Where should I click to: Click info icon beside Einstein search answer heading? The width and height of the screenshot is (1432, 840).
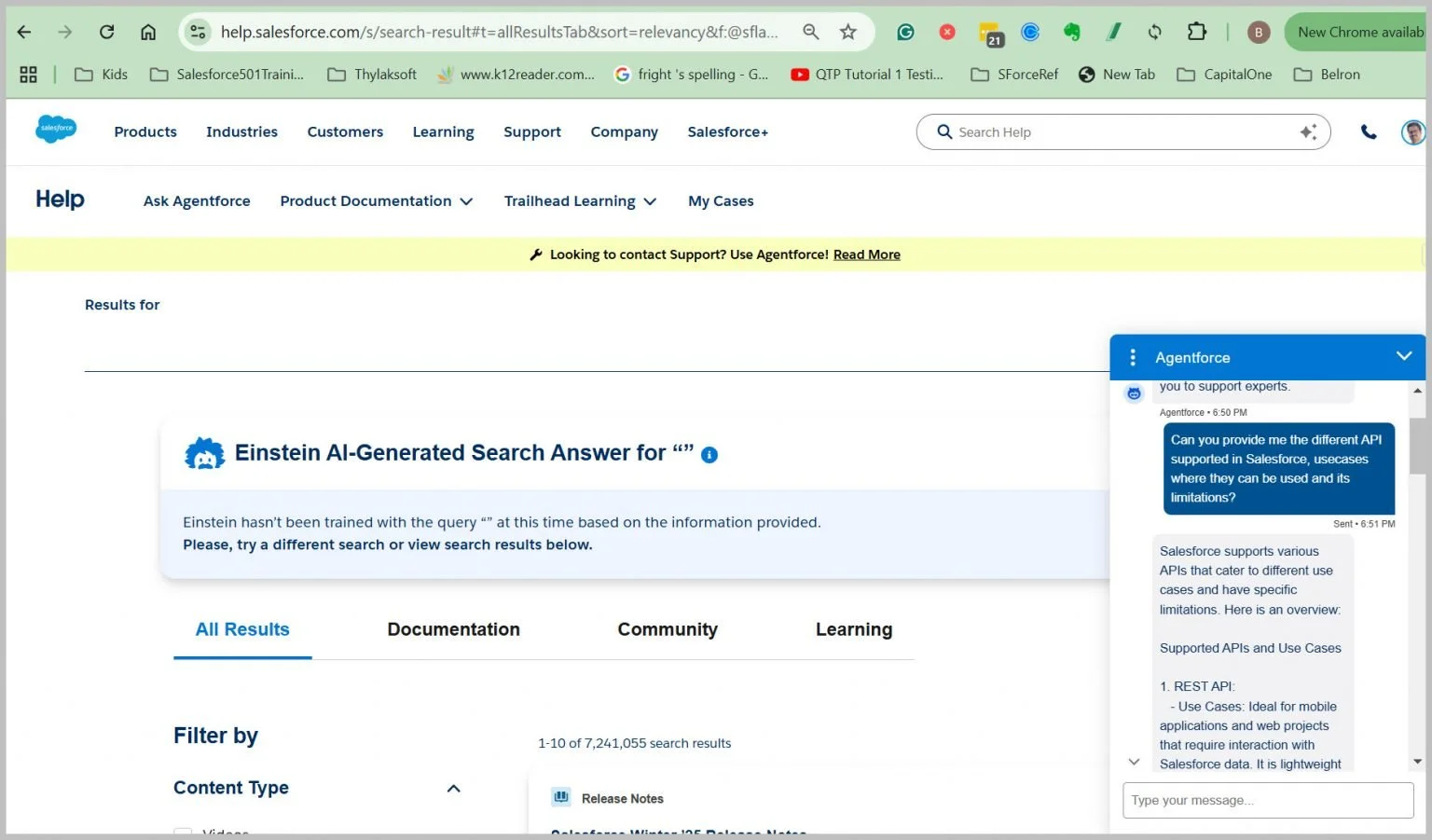(709, 455)
